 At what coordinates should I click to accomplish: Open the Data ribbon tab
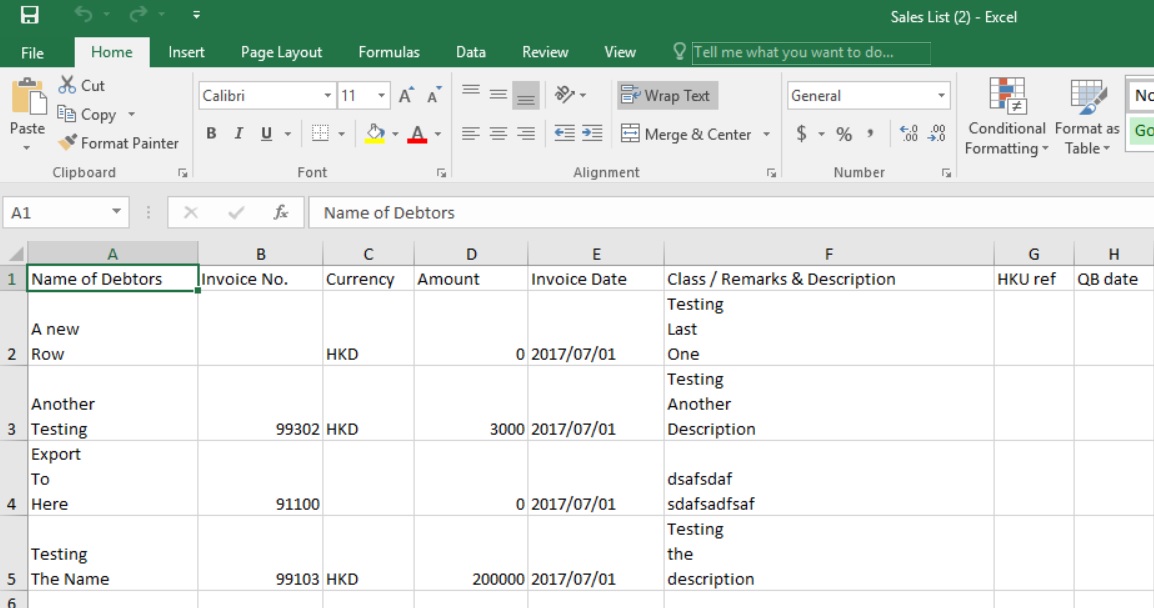(x=470, y=52)
